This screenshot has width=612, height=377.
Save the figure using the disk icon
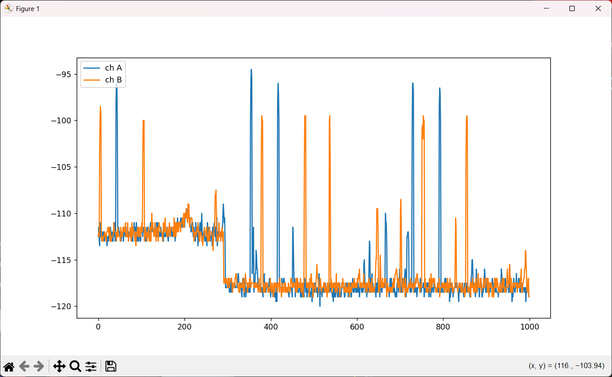[110, 366]
